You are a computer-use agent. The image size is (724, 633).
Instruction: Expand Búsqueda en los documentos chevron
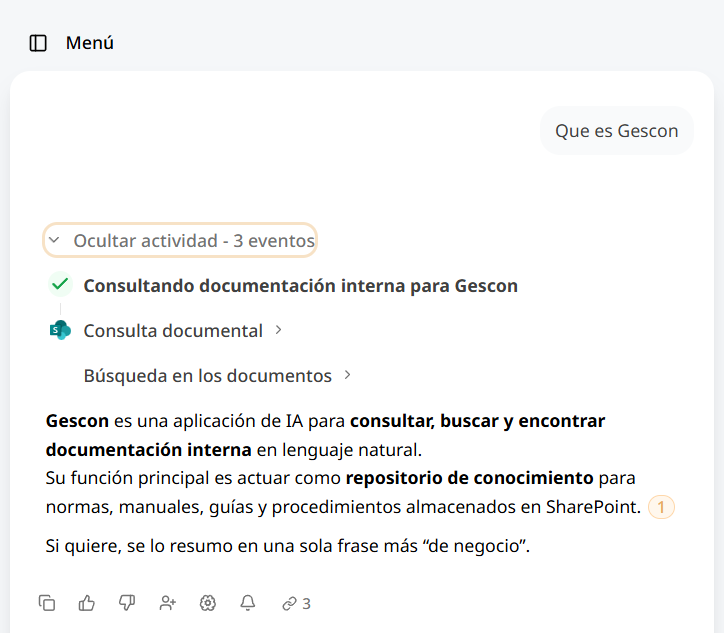[347, 375]
